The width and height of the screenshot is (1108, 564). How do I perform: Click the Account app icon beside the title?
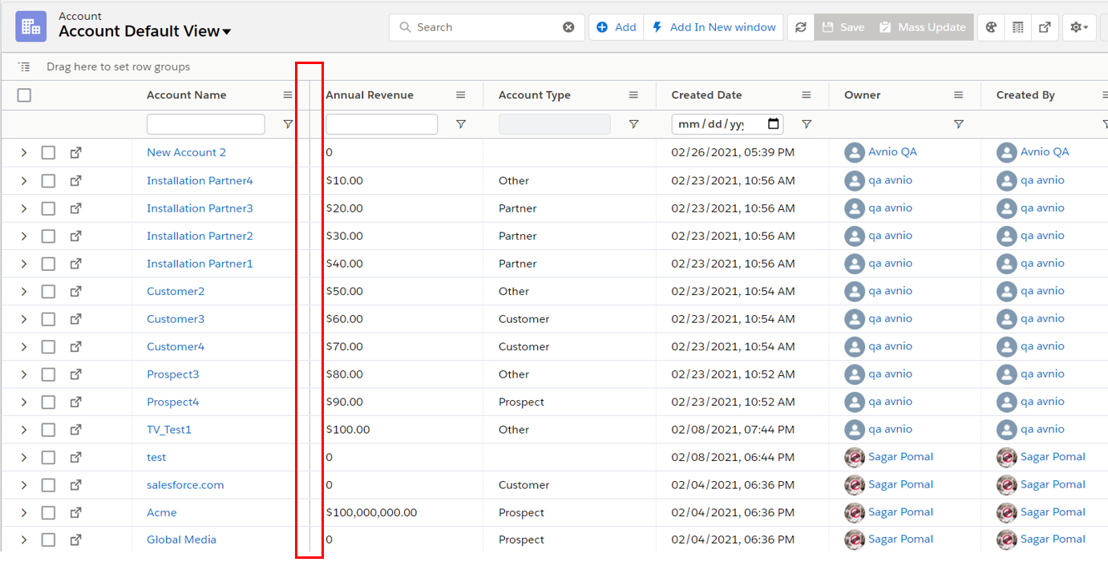31,27
